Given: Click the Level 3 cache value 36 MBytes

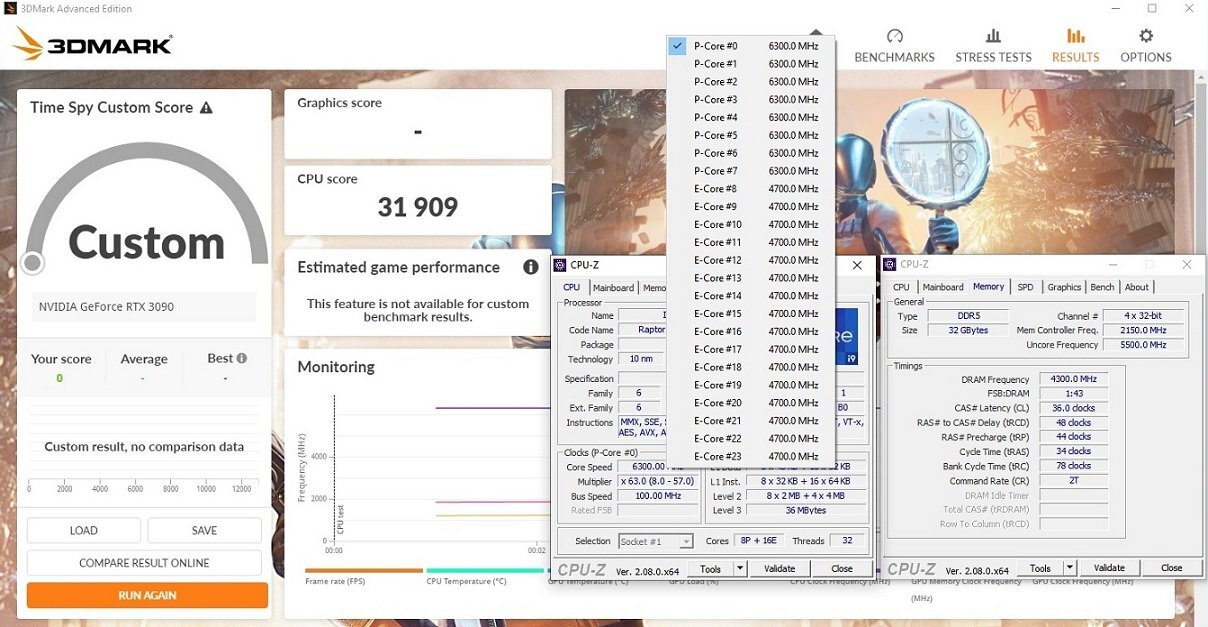Looking at the screenshot, I should (x=804, y=511).
